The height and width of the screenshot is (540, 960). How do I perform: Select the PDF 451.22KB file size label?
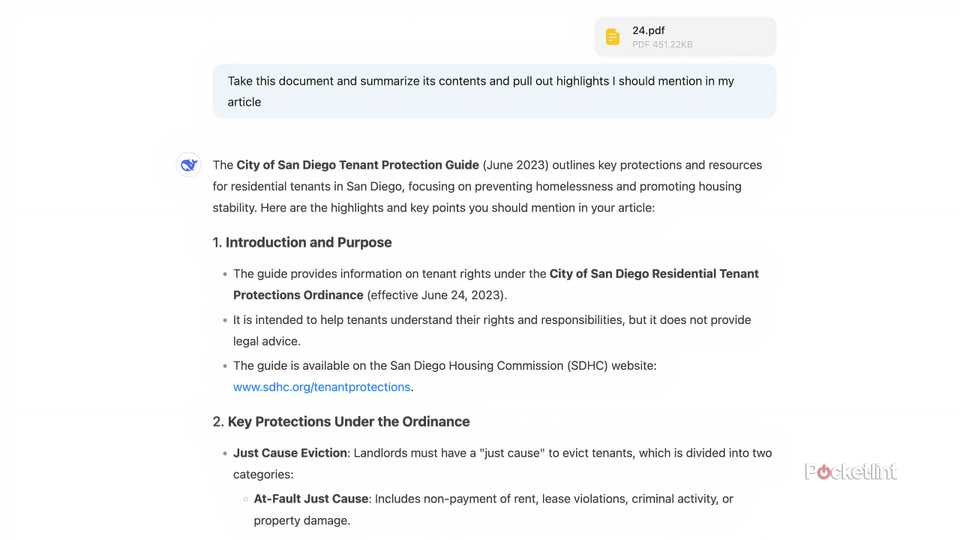pyautogui.click(x=662, y=45)
